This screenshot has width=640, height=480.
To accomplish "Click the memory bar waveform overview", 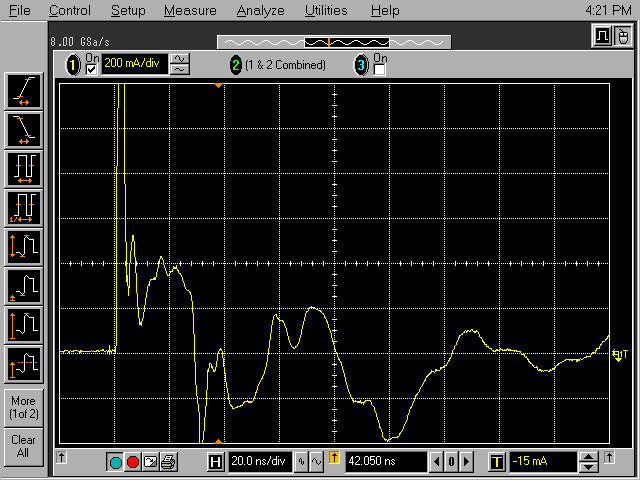I will pos(334,42).
